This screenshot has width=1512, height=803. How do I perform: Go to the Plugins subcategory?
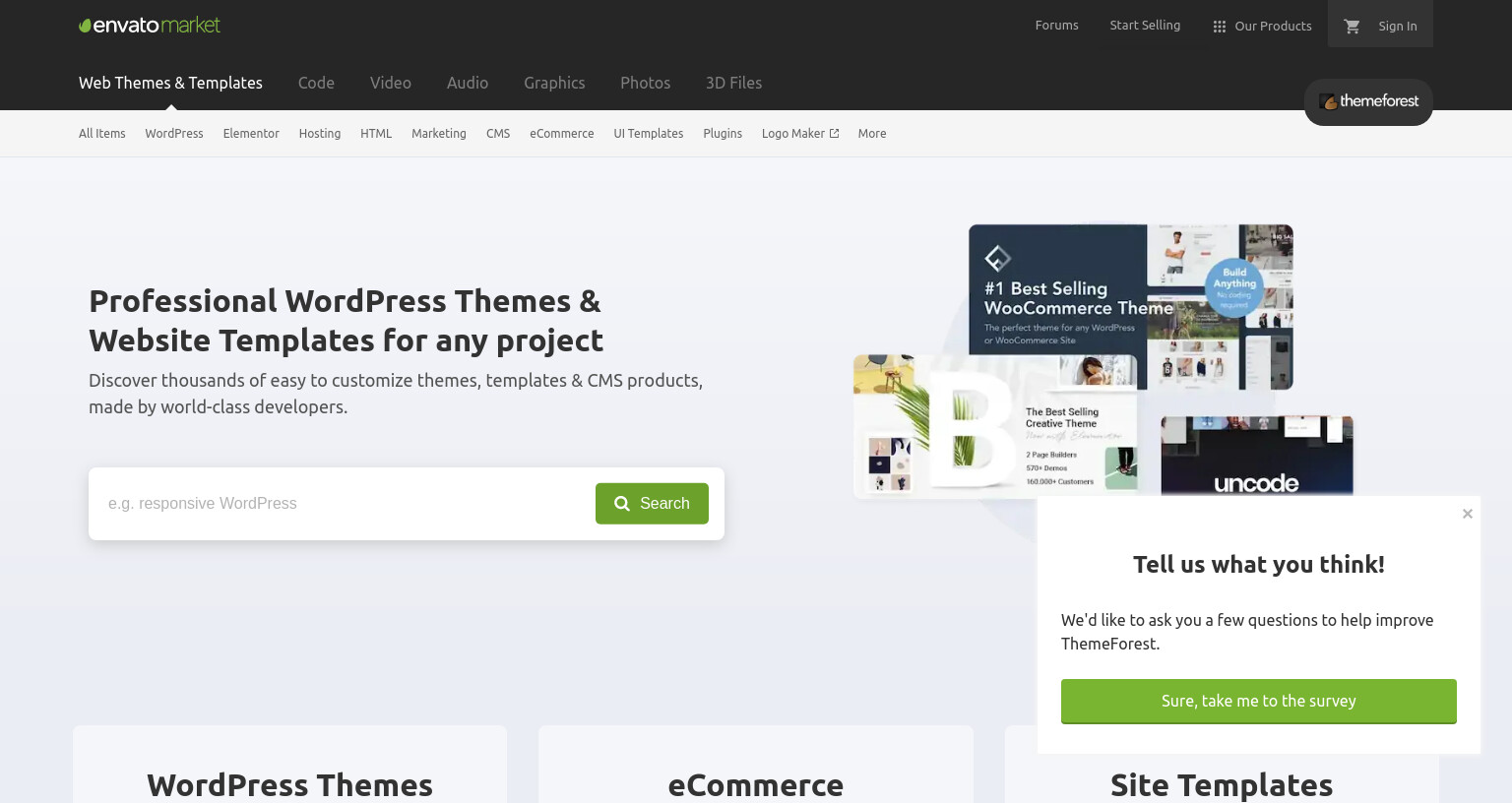(723, 134)
